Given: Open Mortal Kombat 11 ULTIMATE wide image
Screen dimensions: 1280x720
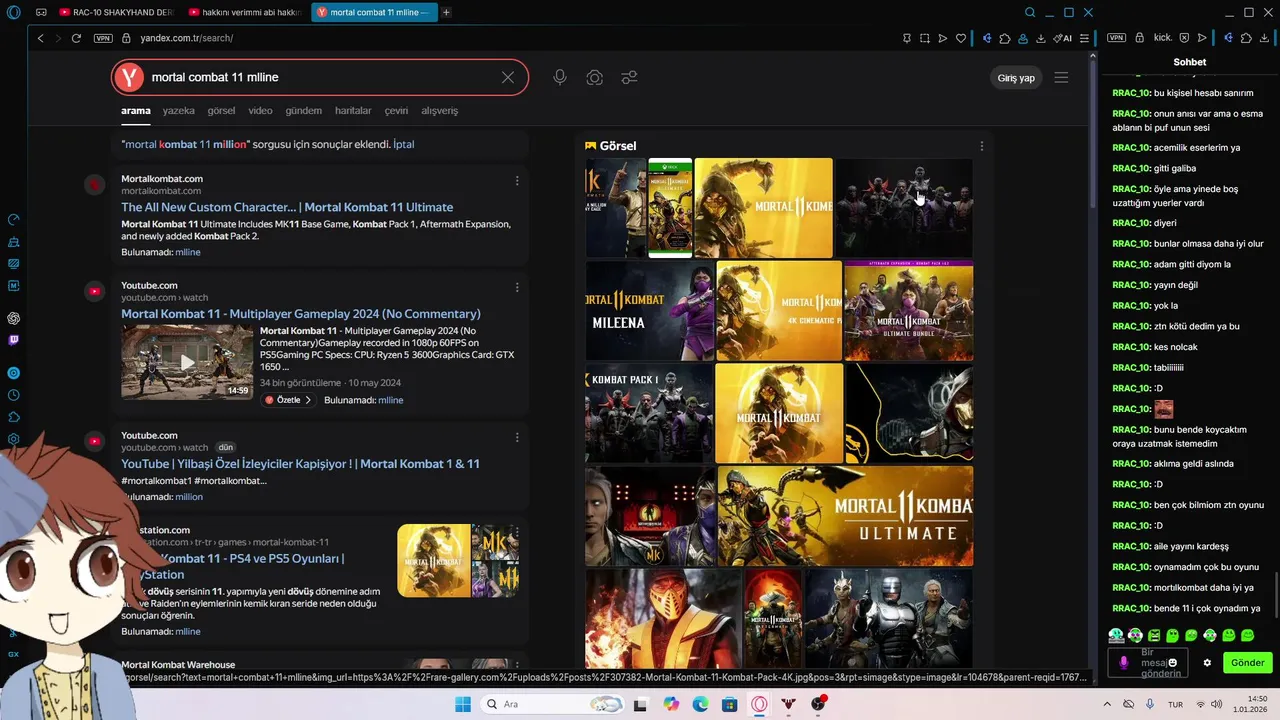Looking at the screenshot, I should point(845,516).
